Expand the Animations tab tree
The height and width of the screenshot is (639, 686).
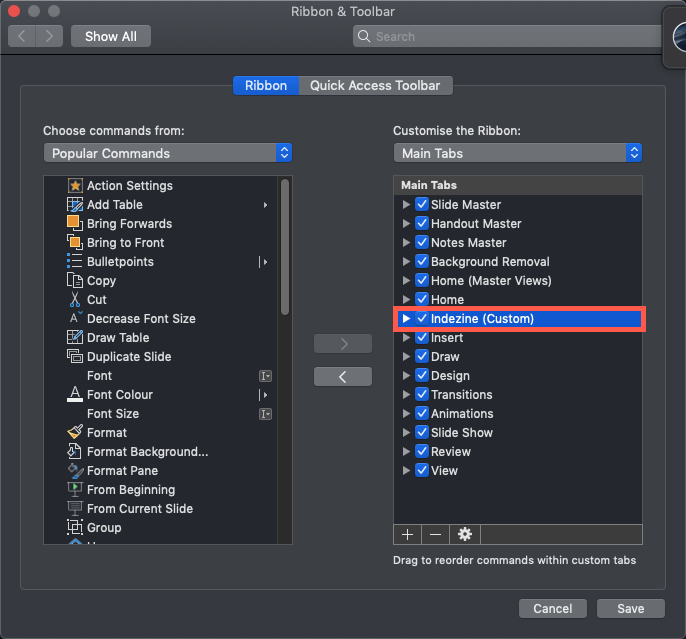[406, 413]
